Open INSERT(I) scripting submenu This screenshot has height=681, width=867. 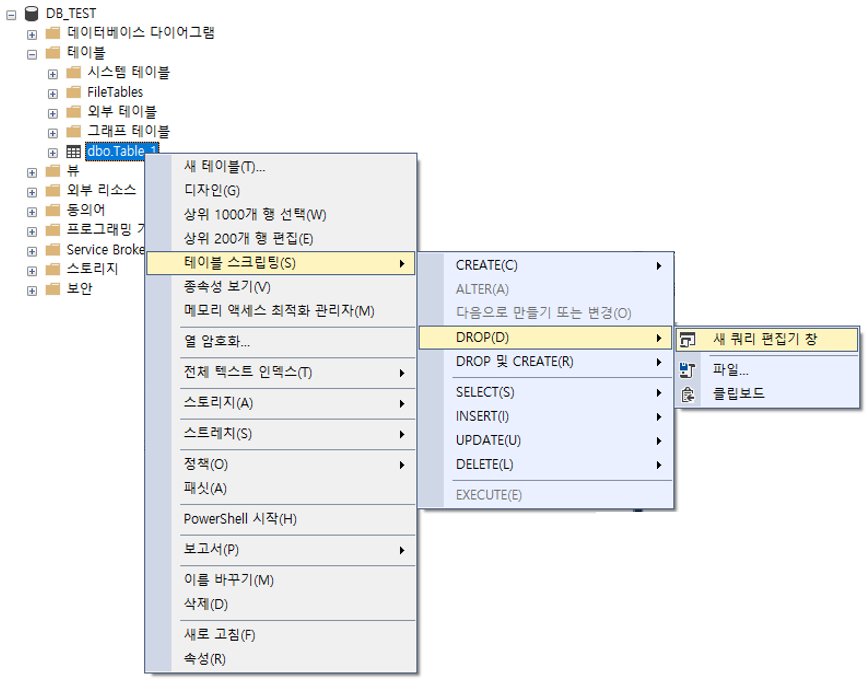pos(546,417)
